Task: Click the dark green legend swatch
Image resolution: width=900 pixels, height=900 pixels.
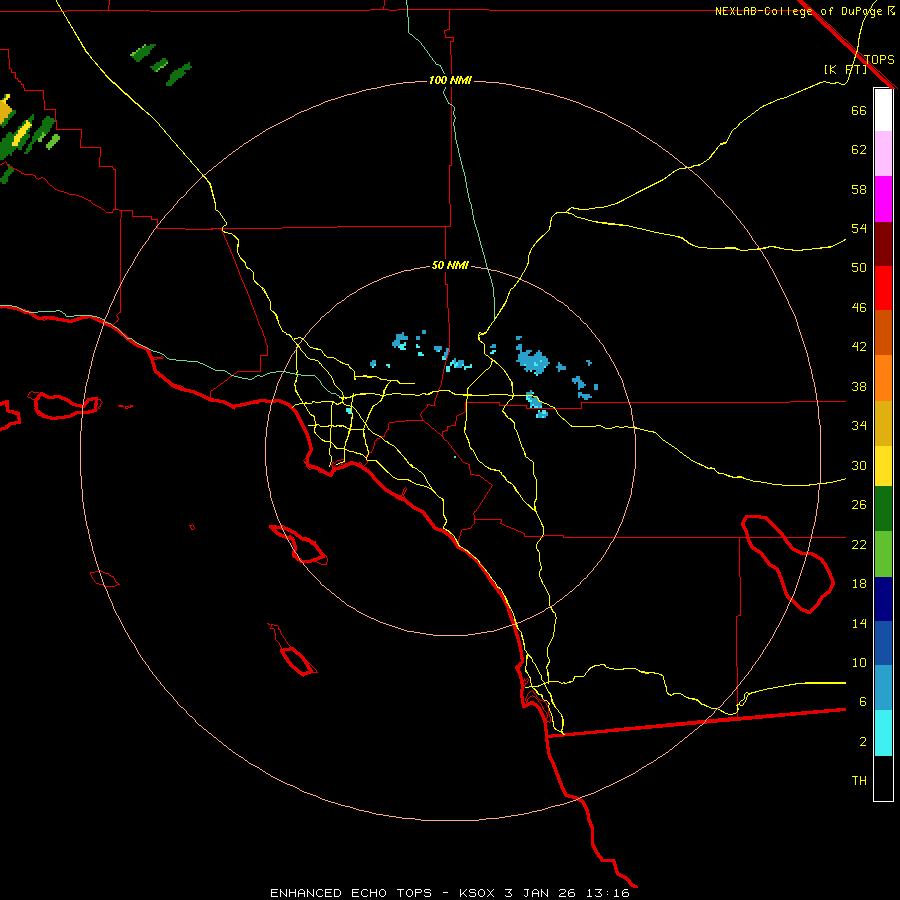Action: [883, 509]
